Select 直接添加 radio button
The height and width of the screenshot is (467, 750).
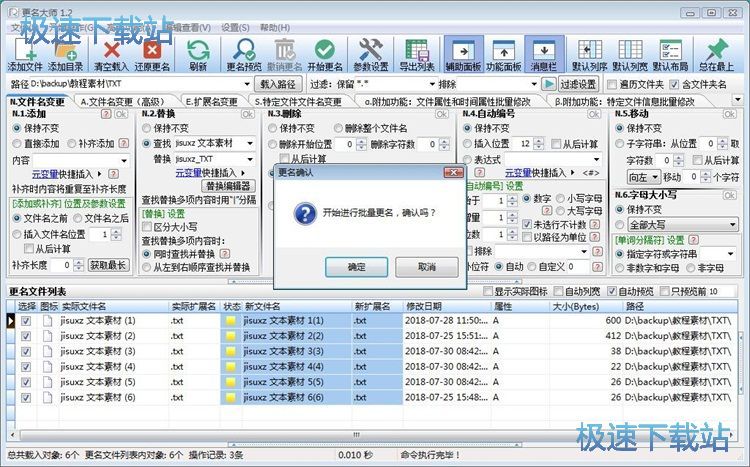tap(17, 144)
